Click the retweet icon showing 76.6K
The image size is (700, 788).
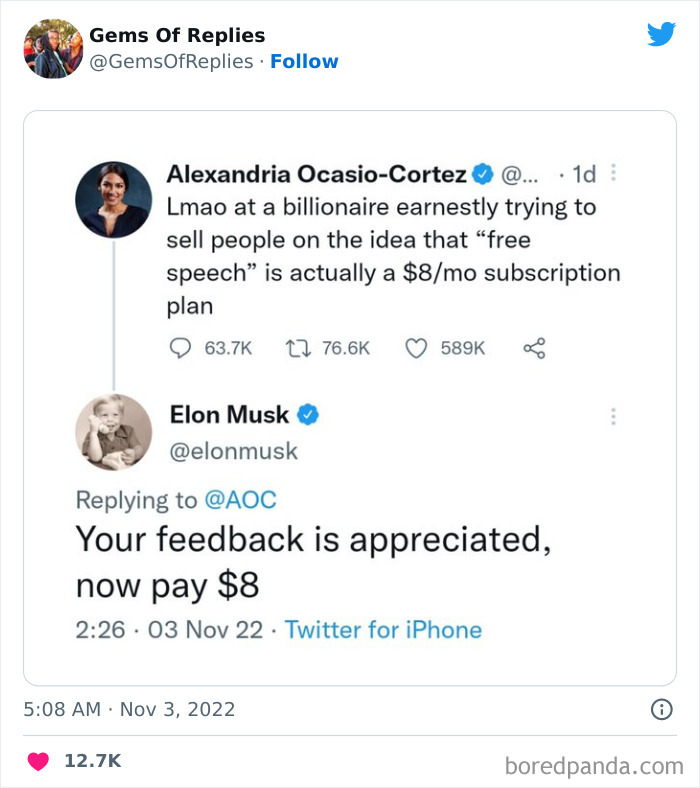point(295,348)
